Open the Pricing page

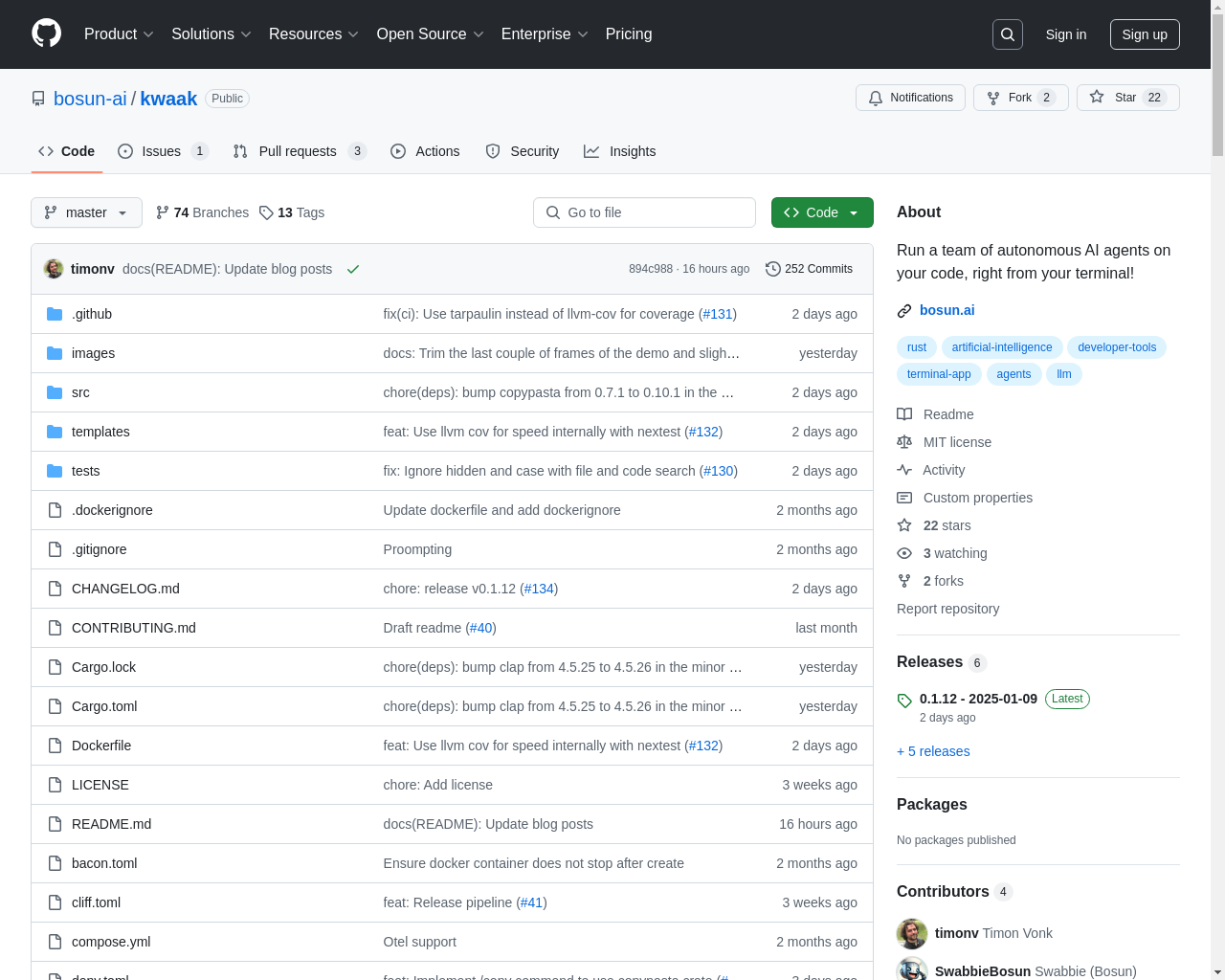click(629, 34)
